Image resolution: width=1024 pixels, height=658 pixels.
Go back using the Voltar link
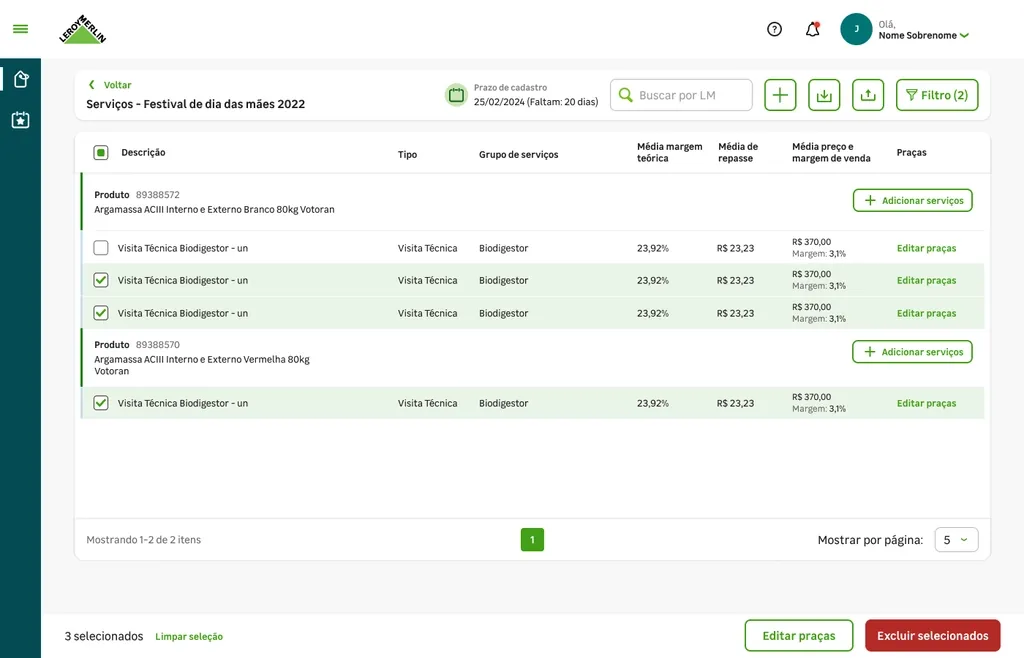110,85
